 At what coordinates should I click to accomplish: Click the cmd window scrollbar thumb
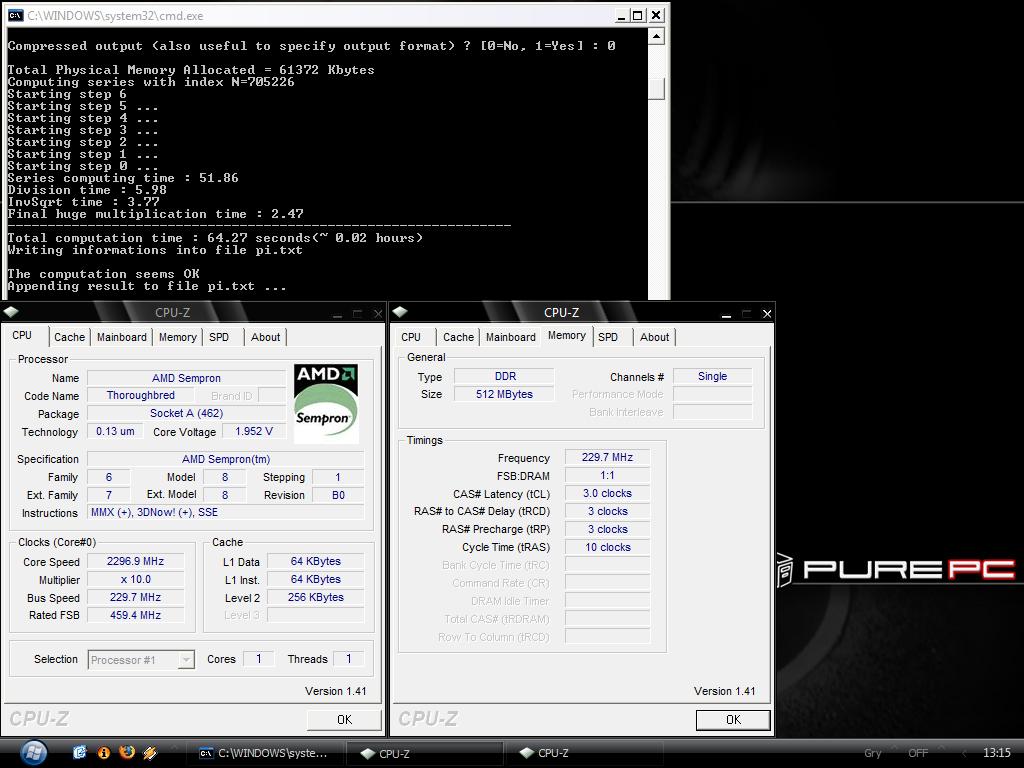[657, 89]
